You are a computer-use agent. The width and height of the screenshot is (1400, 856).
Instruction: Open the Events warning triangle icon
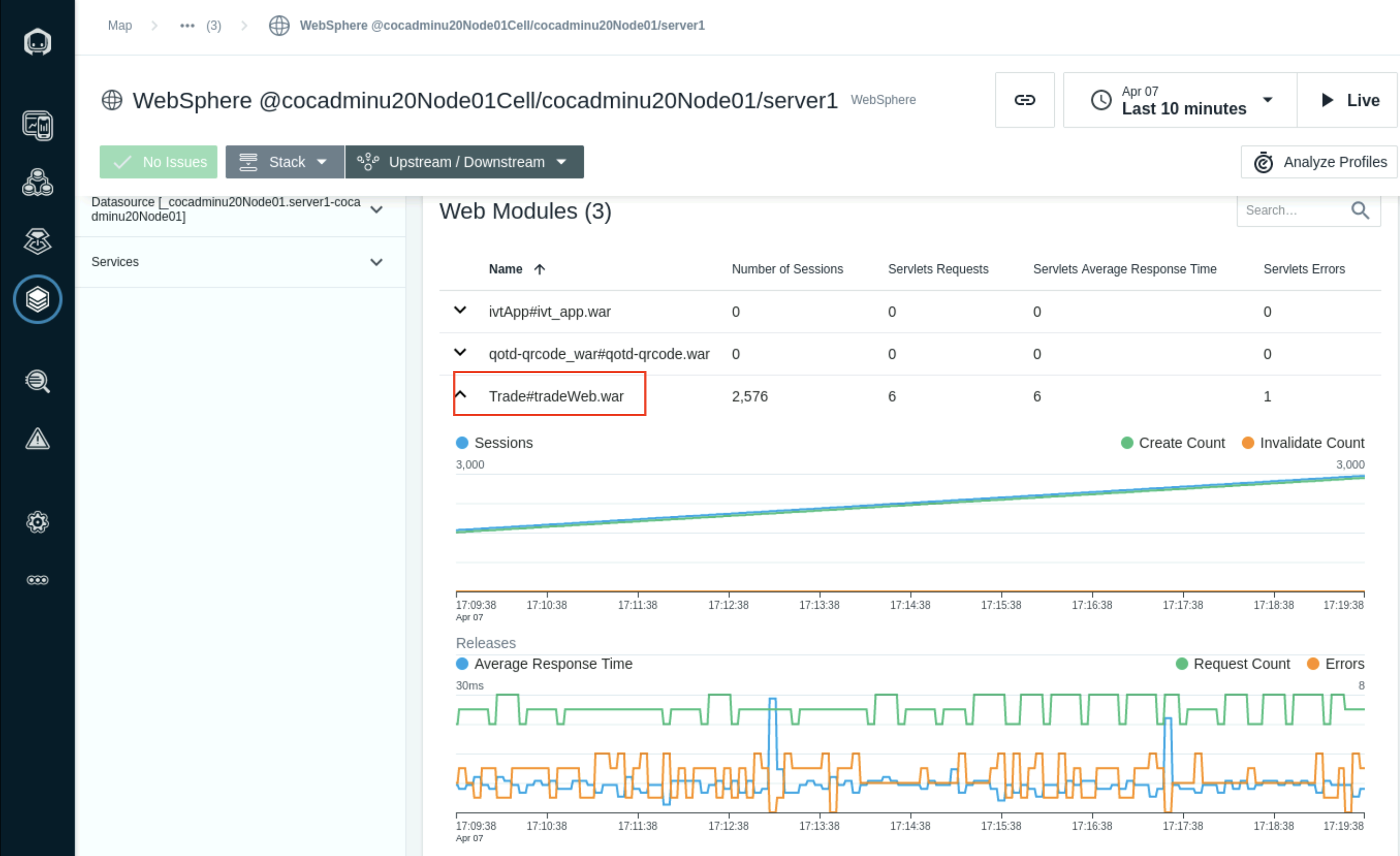coord(37,439)
